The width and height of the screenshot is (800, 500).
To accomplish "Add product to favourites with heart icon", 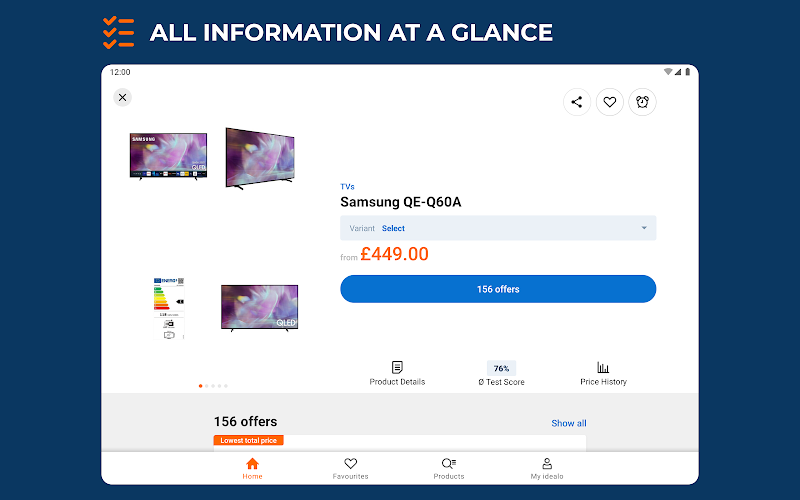I will (x=609, y=101).
